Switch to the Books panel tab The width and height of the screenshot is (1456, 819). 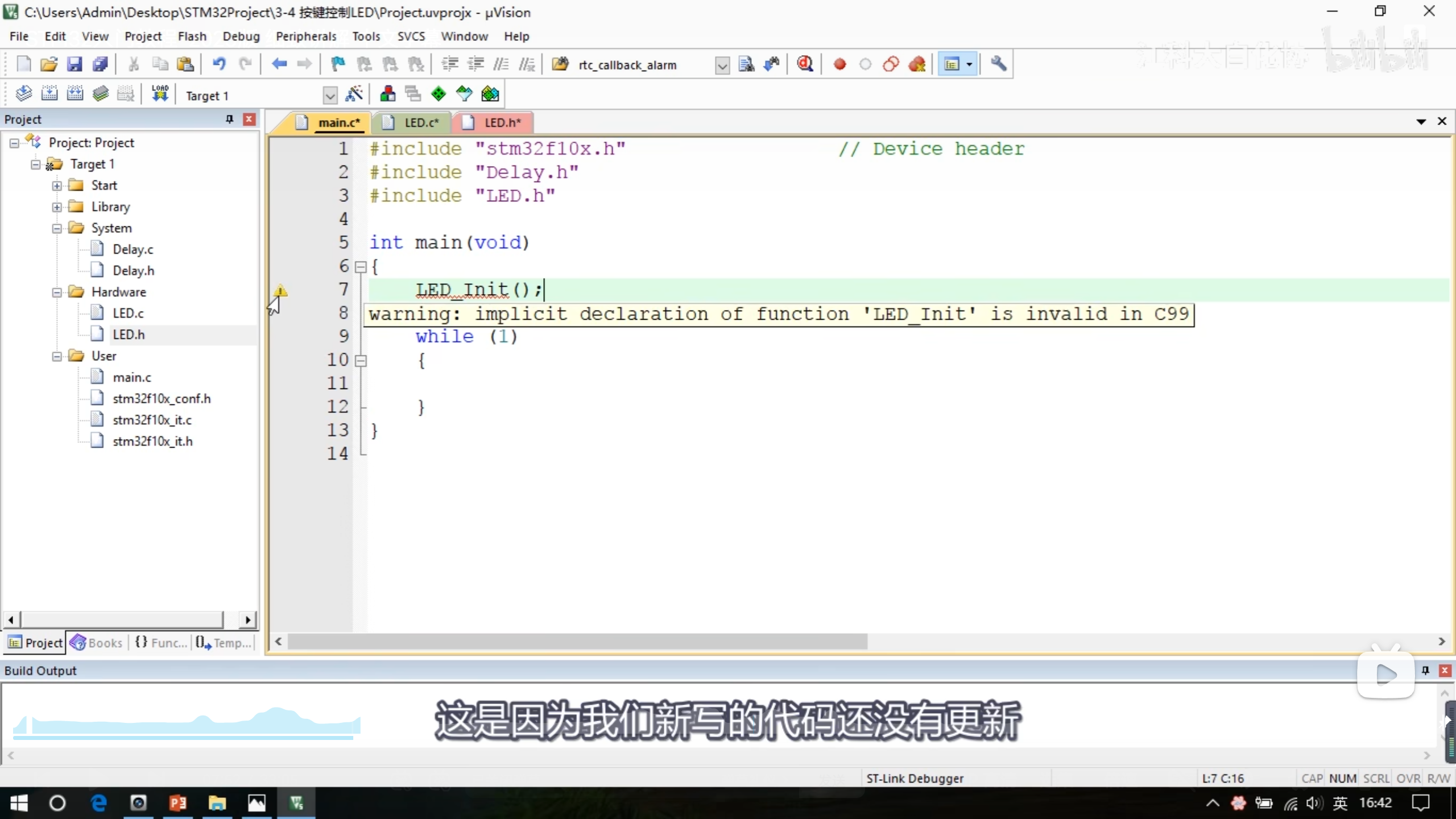click(x=97, y=643)
